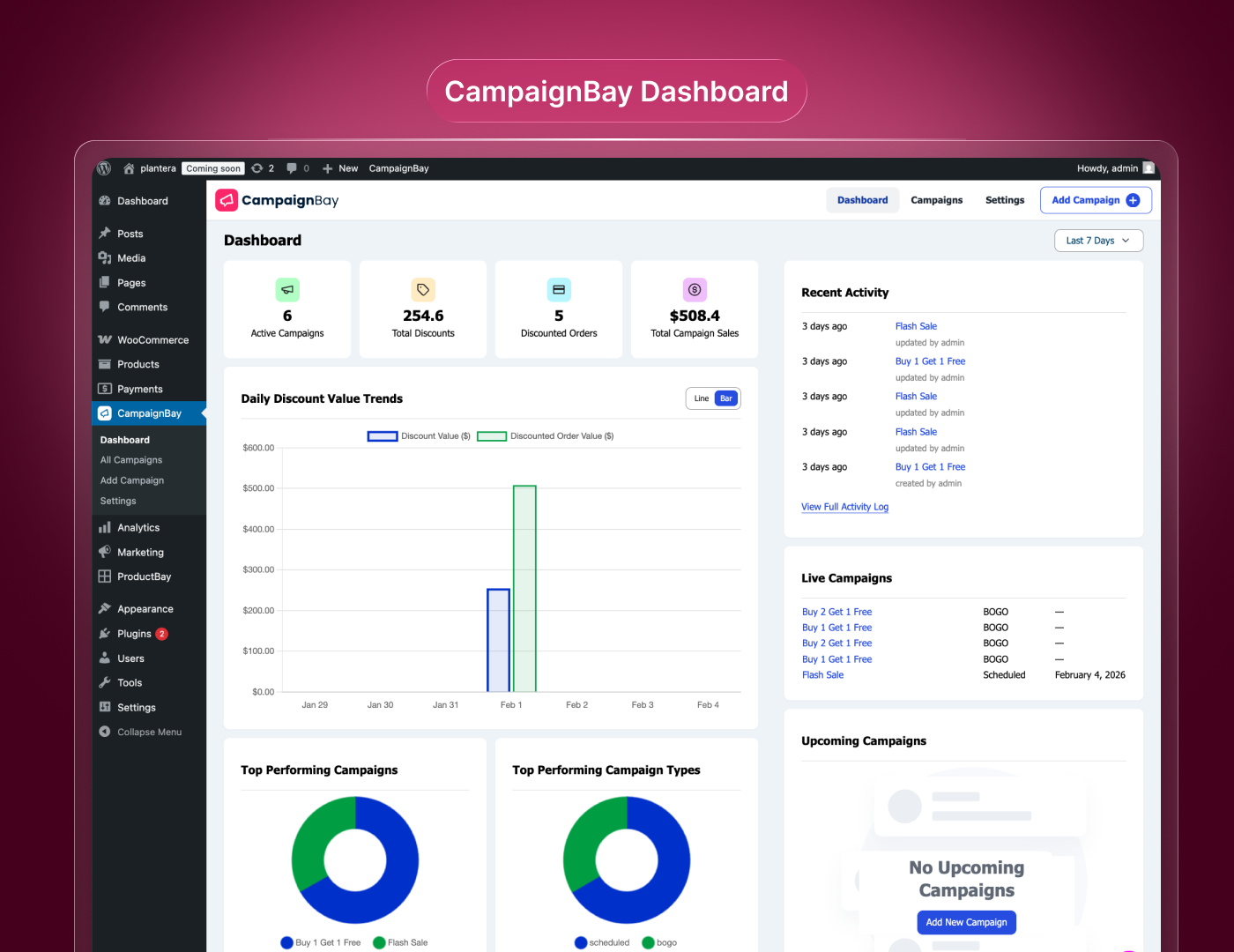
Task: Select the WooCommerce icon in the sidebar
Action: pyautogui.click(x=104, y=339)
